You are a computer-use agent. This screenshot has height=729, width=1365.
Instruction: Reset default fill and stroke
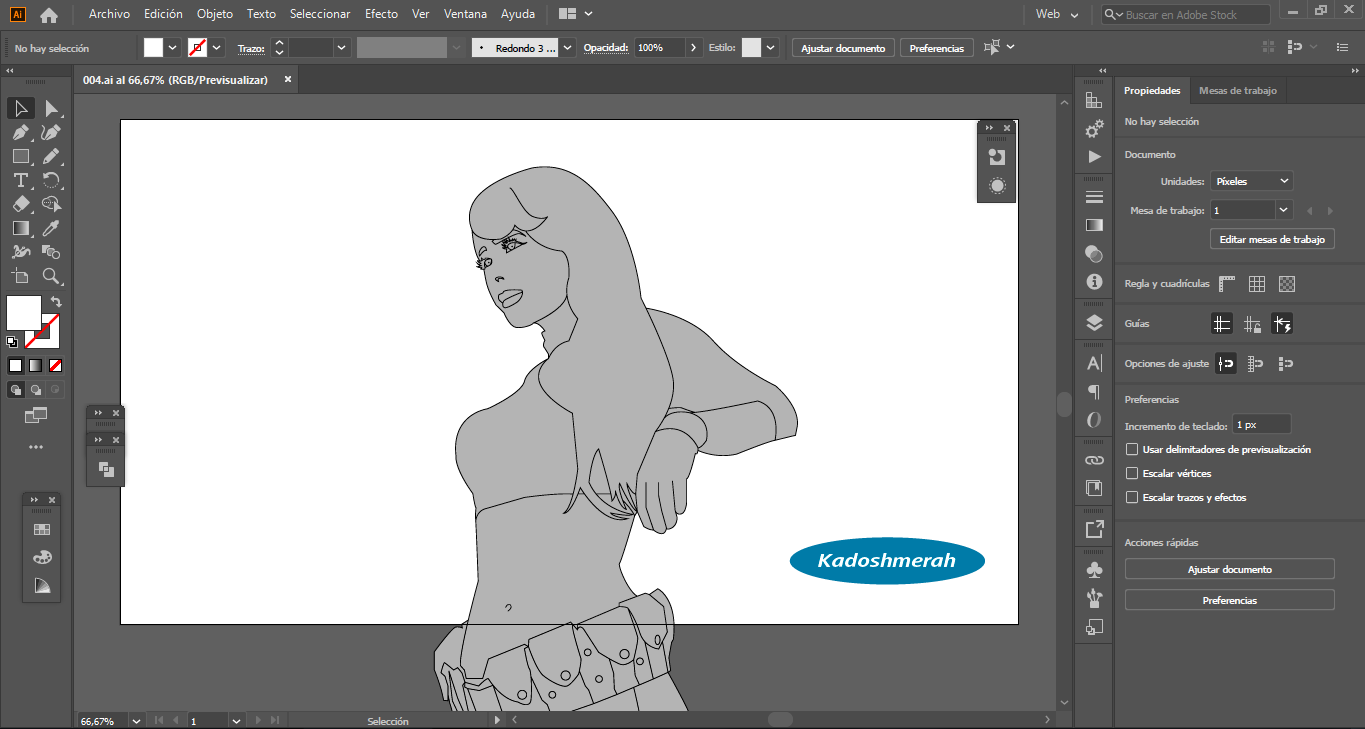pos(12,341)
